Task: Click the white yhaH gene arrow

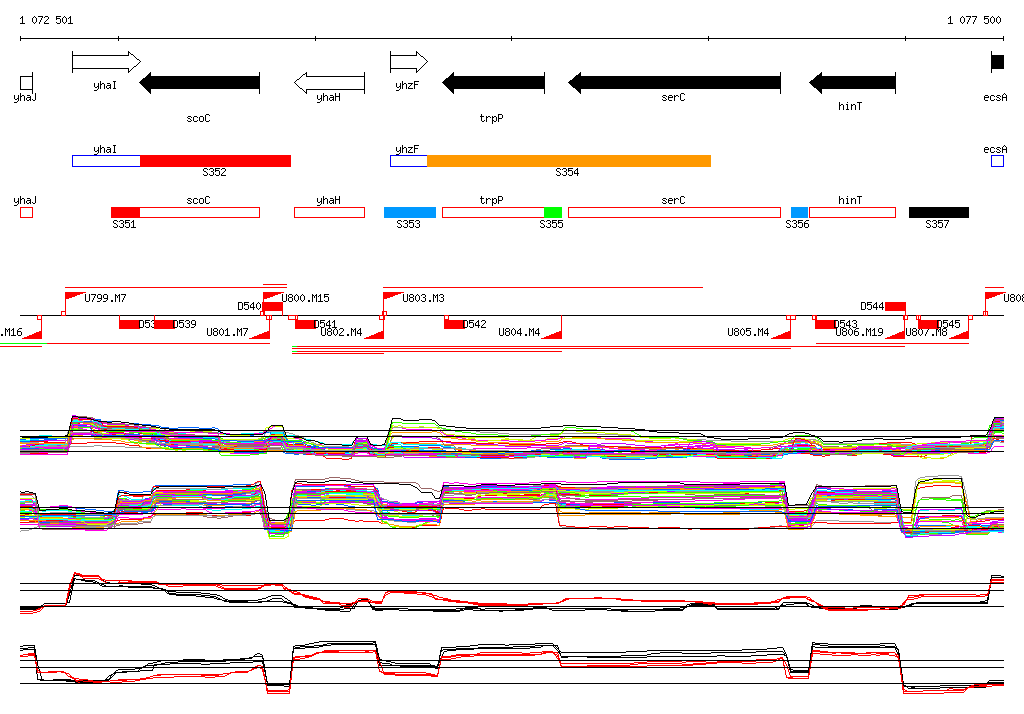Action: (x=329, y=82)
